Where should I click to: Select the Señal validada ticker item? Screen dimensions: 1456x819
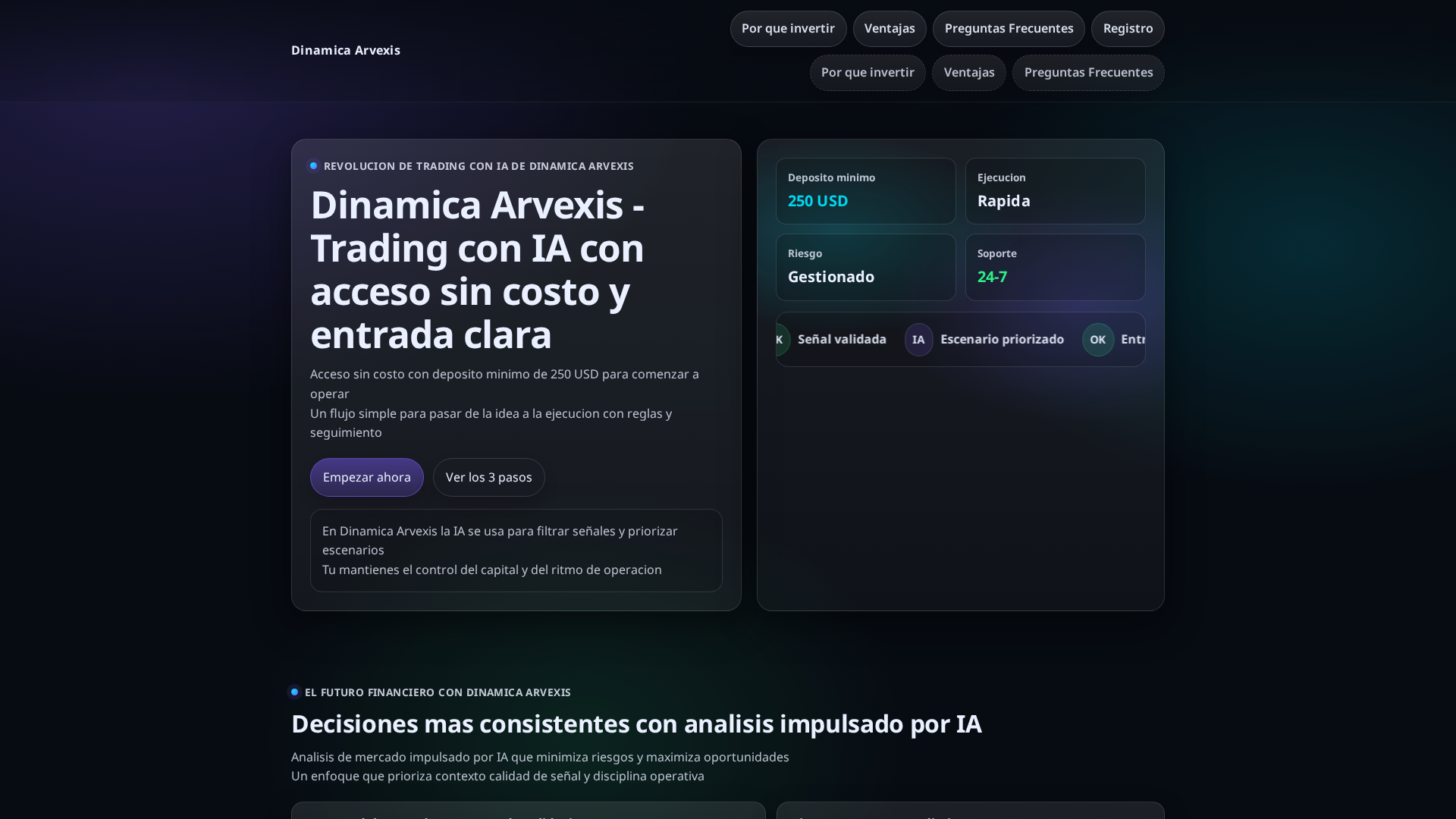point(842,339)
